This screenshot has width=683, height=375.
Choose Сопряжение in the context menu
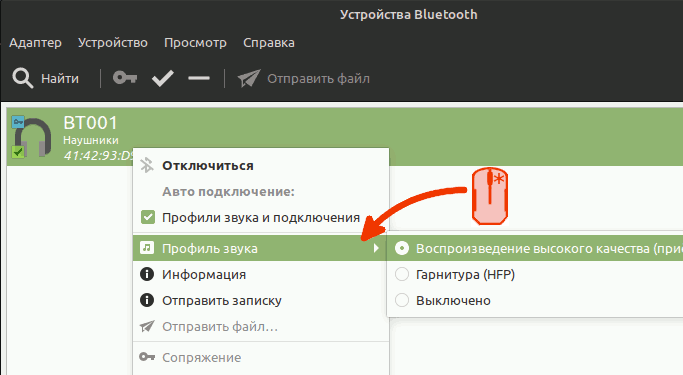click(x=261, y=358)
